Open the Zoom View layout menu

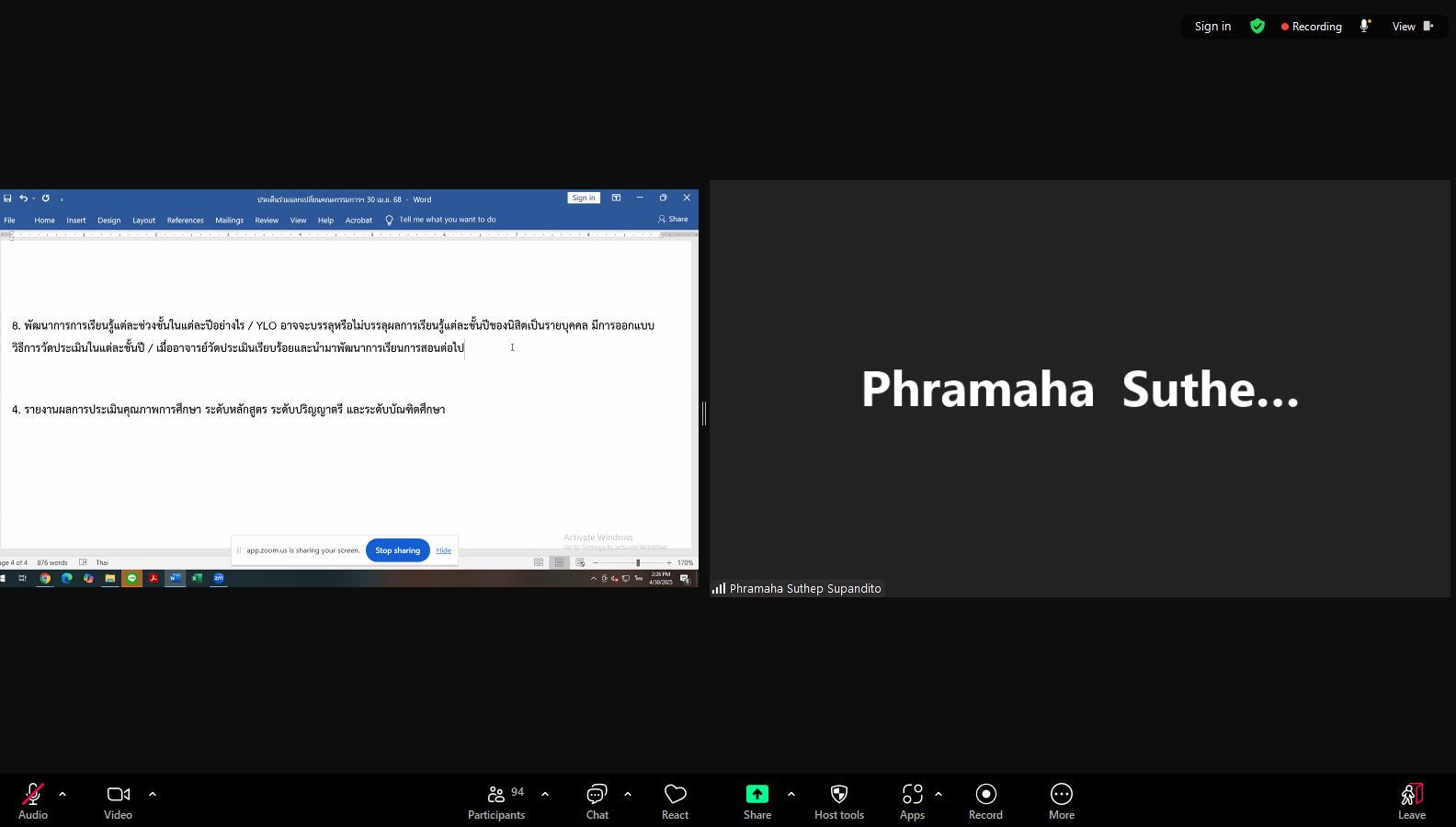coord(1404,27)
